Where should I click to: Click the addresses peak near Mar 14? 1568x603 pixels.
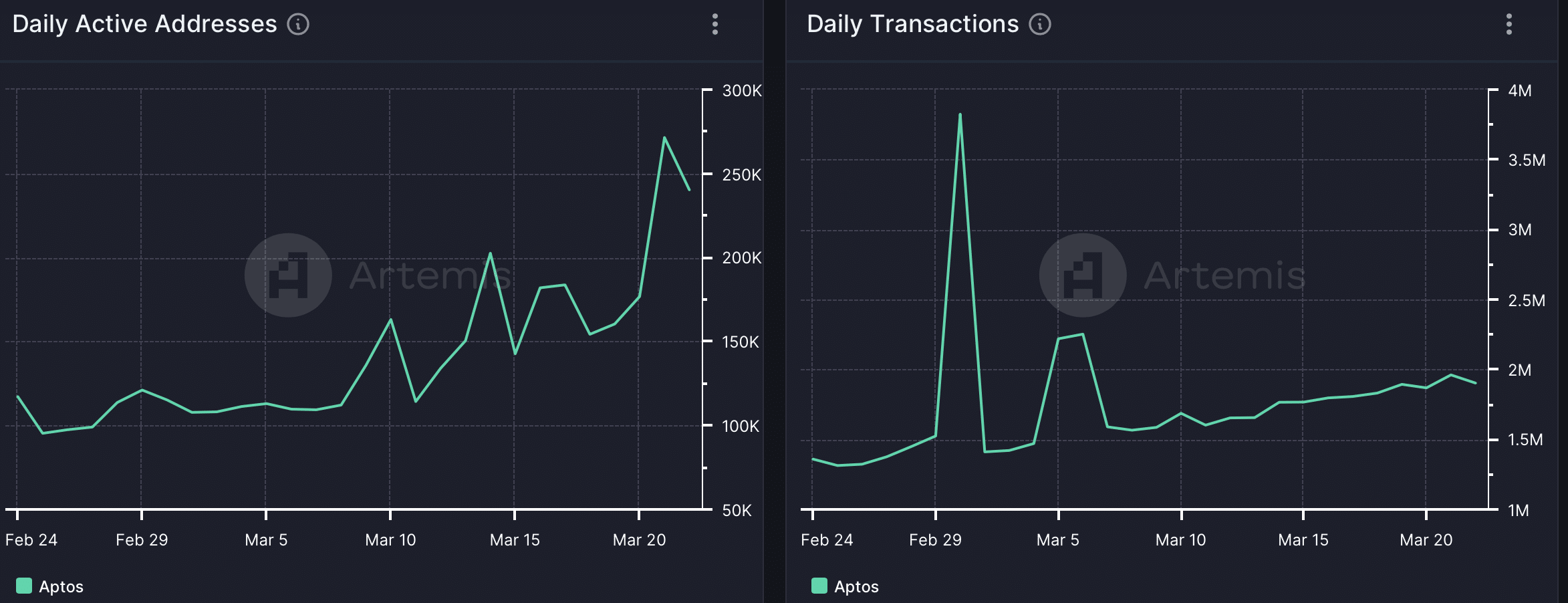[x=490, y=253]
